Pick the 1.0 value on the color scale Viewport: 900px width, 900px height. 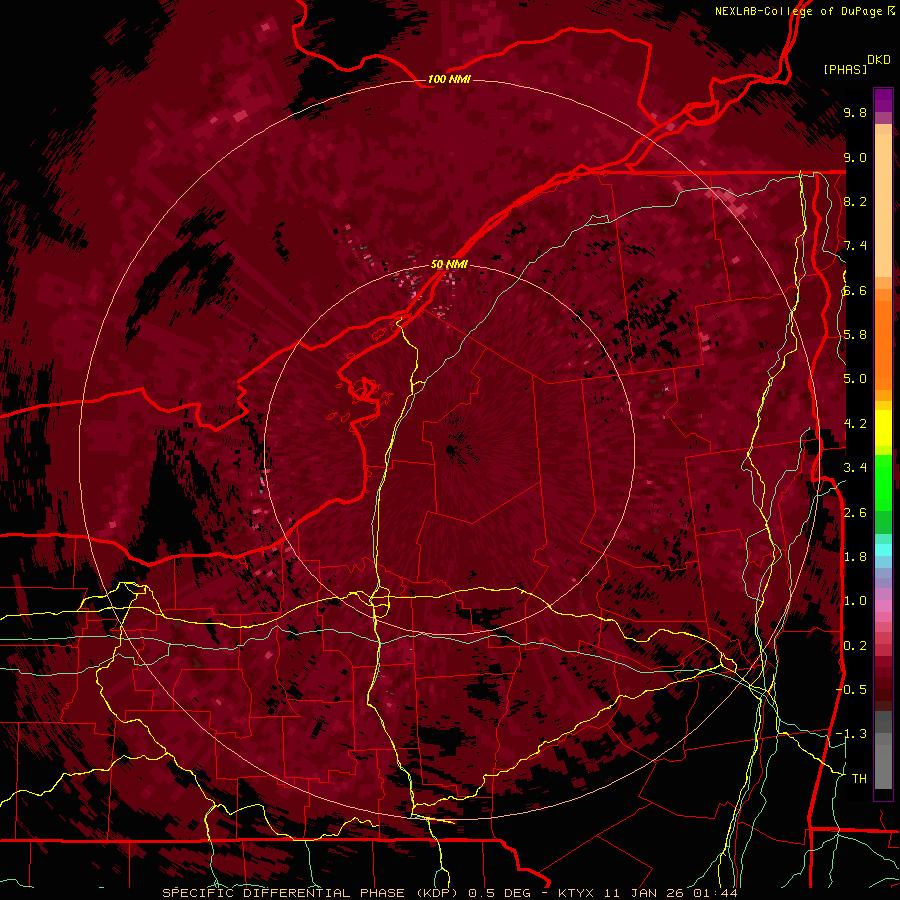(855, 602)
